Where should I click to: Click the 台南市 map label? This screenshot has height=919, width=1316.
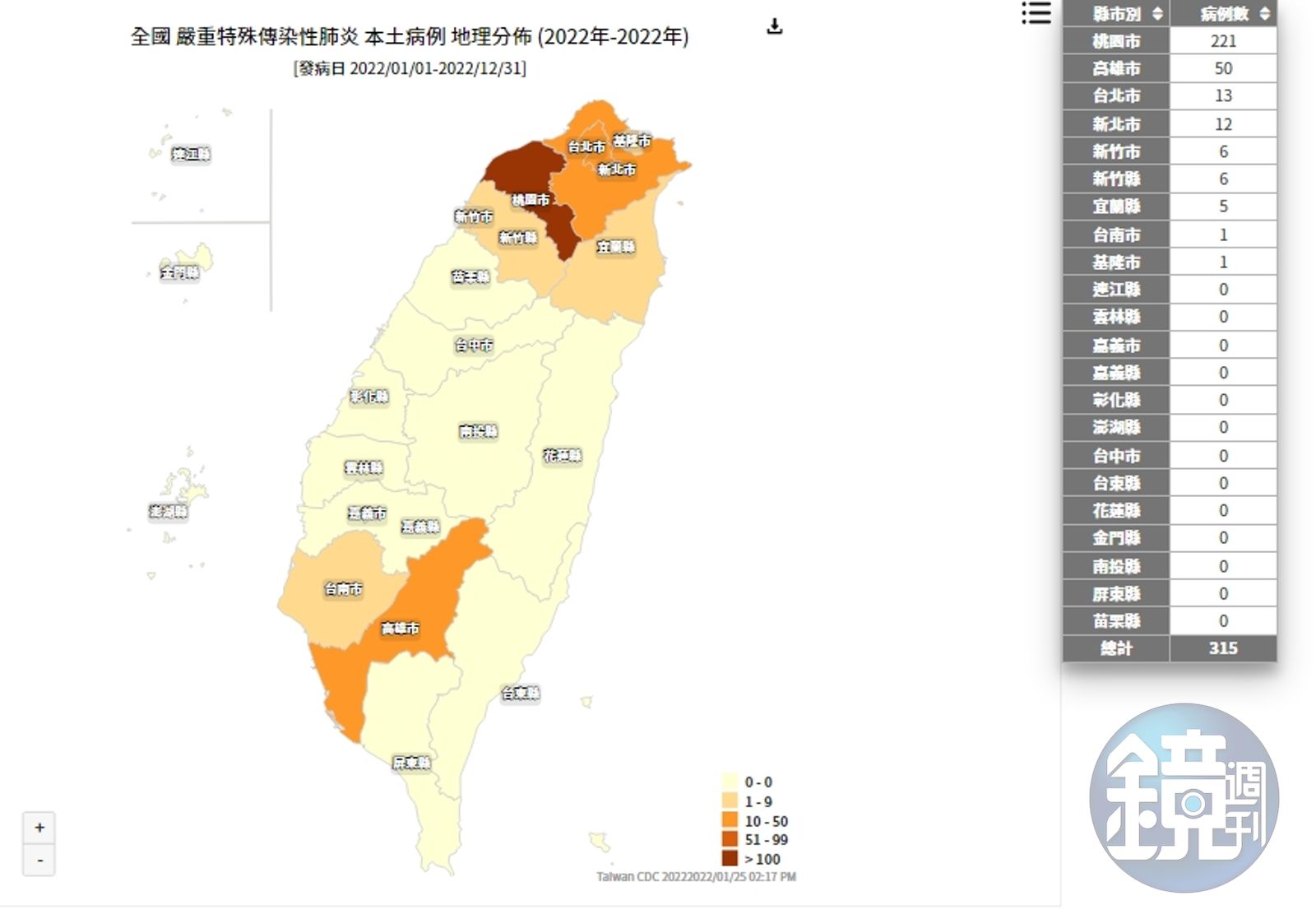[x=343, y=589]
